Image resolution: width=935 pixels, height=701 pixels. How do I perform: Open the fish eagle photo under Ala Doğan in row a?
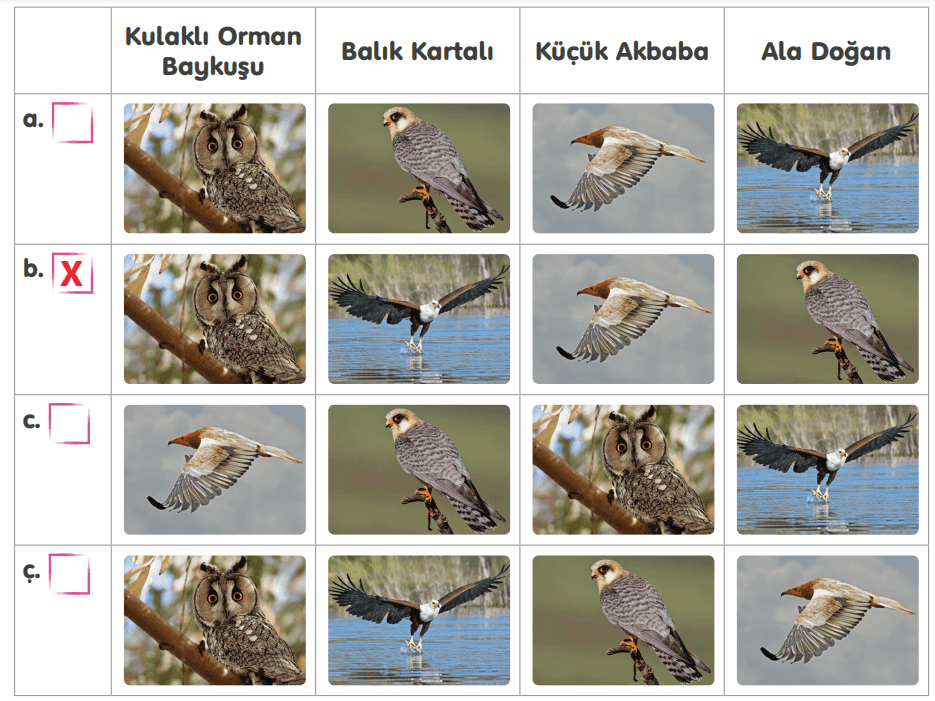(x=828, y=168)
